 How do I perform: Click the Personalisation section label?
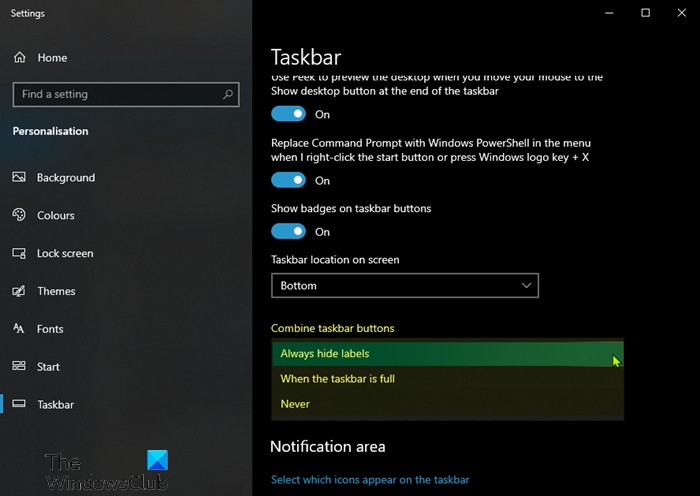tap(50, 131)
